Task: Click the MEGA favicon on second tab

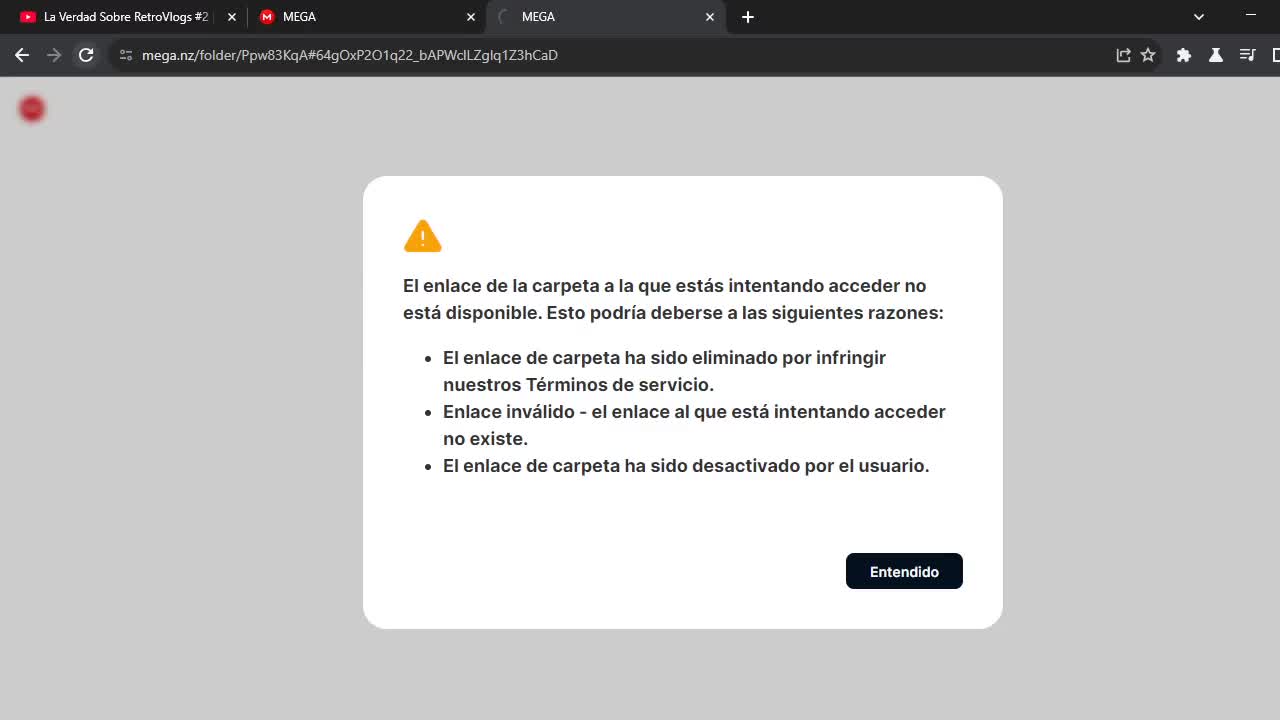Action: [x=266, y=17]
